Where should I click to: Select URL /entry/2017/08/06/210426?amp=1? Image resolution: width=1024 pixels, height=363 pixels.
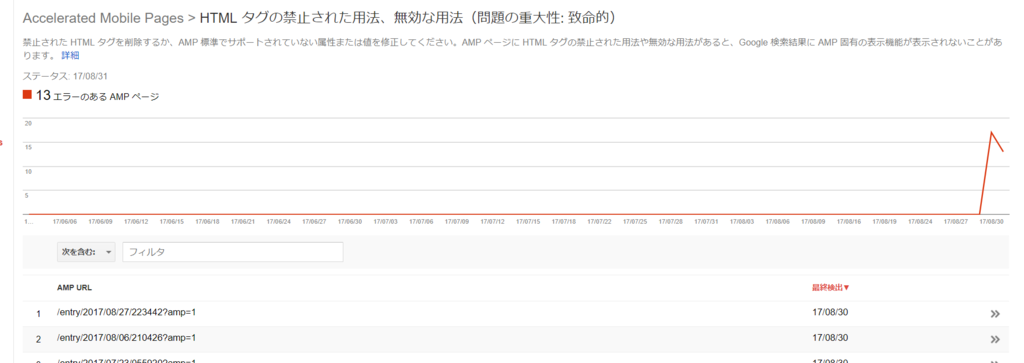click(x=127, y=338)
